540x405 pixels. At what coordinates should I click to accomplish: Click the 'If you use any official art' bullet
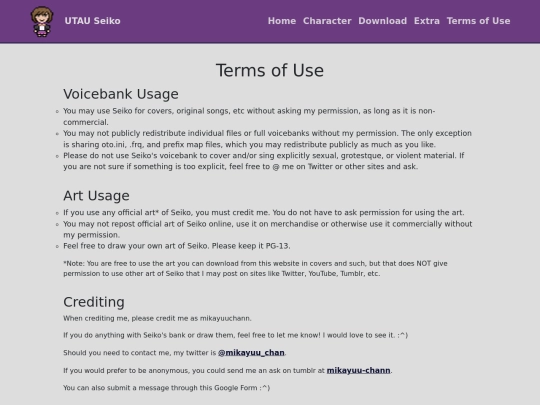(263, 212)
